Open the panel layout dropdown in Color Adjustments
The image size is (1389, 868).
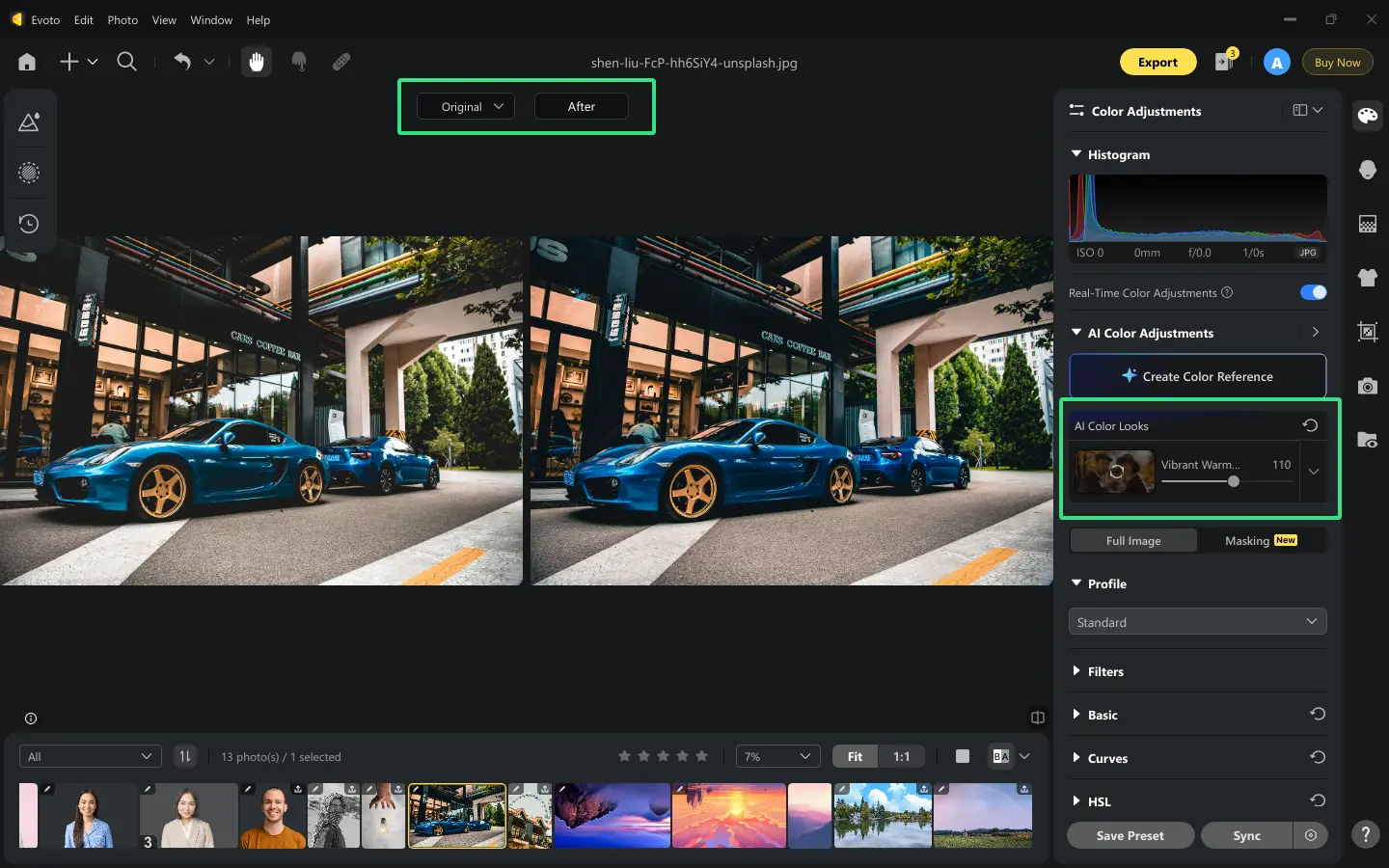click(x=1308, y=110)
